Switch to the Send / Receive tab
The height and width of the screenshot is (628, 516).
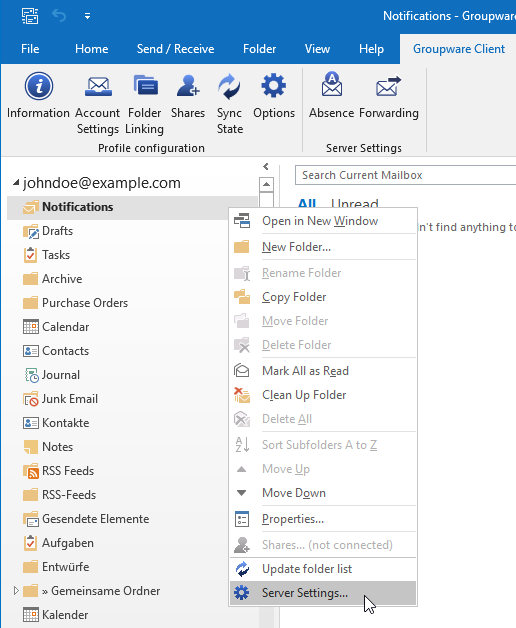(x=175, y=49)
